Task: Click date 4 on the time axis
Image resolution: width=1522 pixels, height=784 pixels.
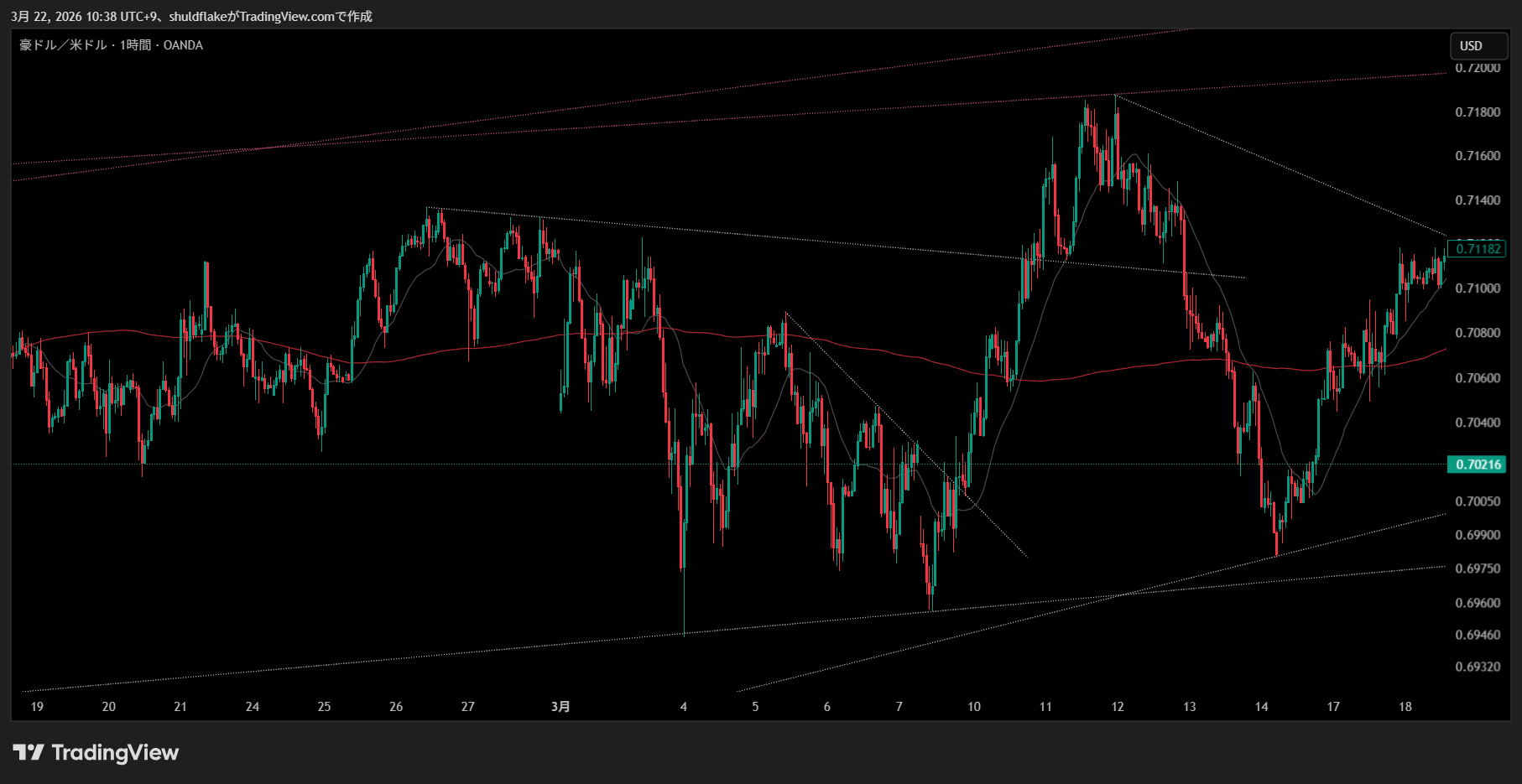Action: coord(684,707)
